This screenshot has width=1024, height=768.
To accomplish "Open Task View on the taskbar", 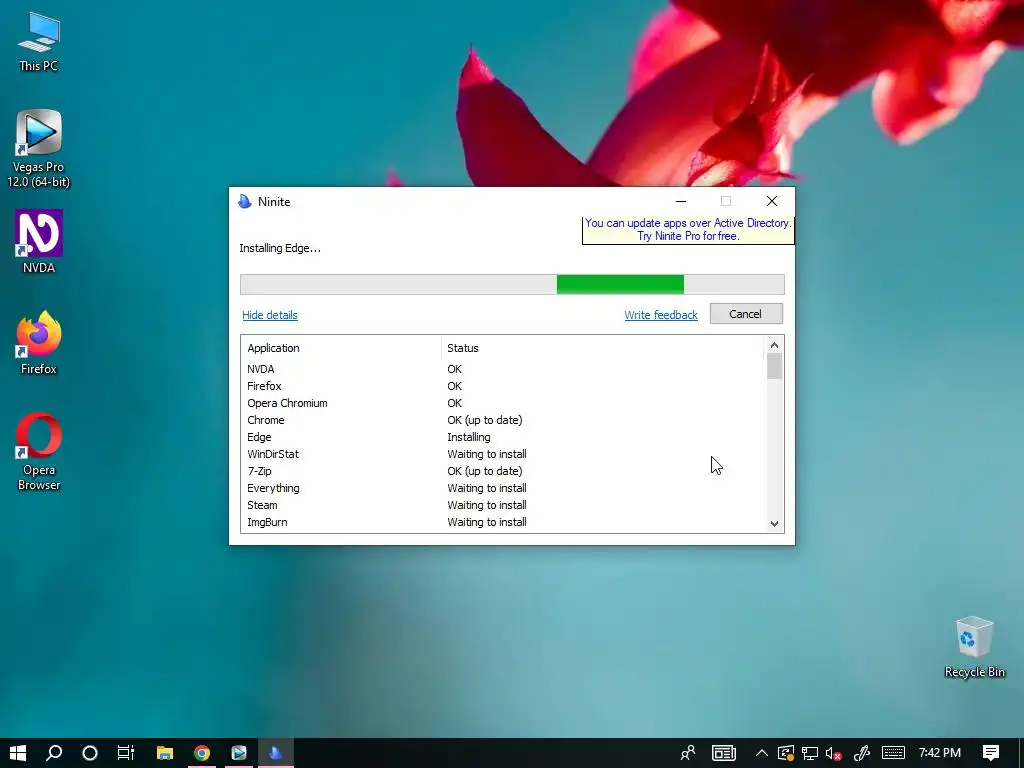I will tap(125, 753).
